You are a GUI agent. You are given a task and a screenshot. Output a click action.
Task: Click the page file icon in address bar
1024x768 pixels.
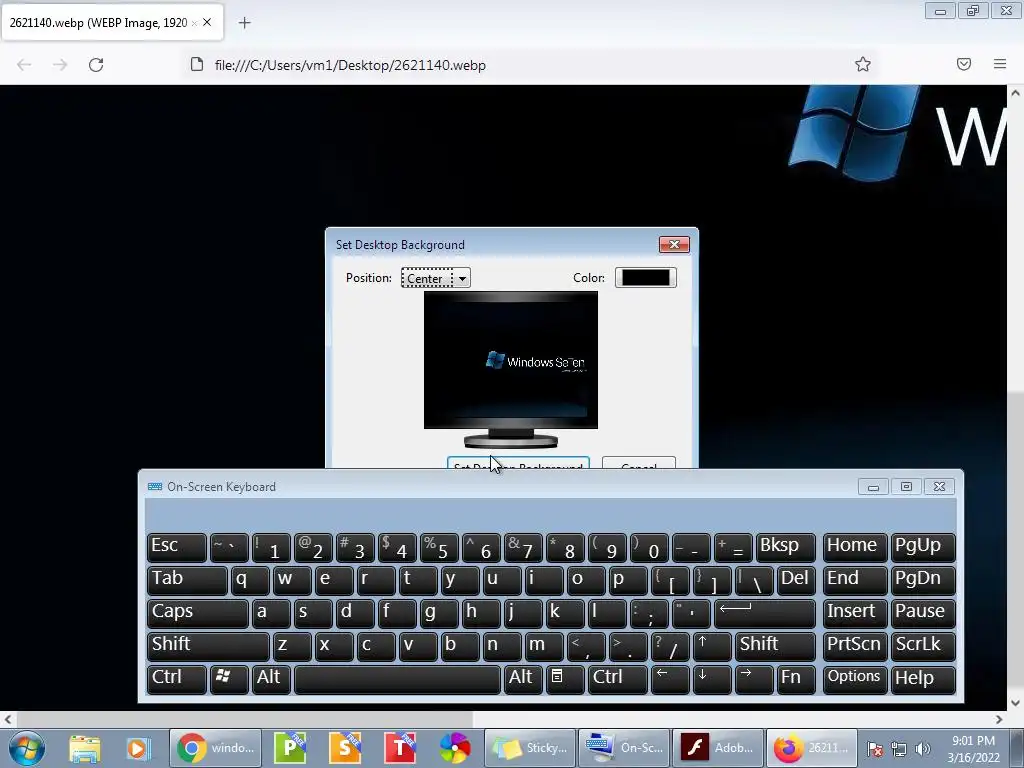197,65
